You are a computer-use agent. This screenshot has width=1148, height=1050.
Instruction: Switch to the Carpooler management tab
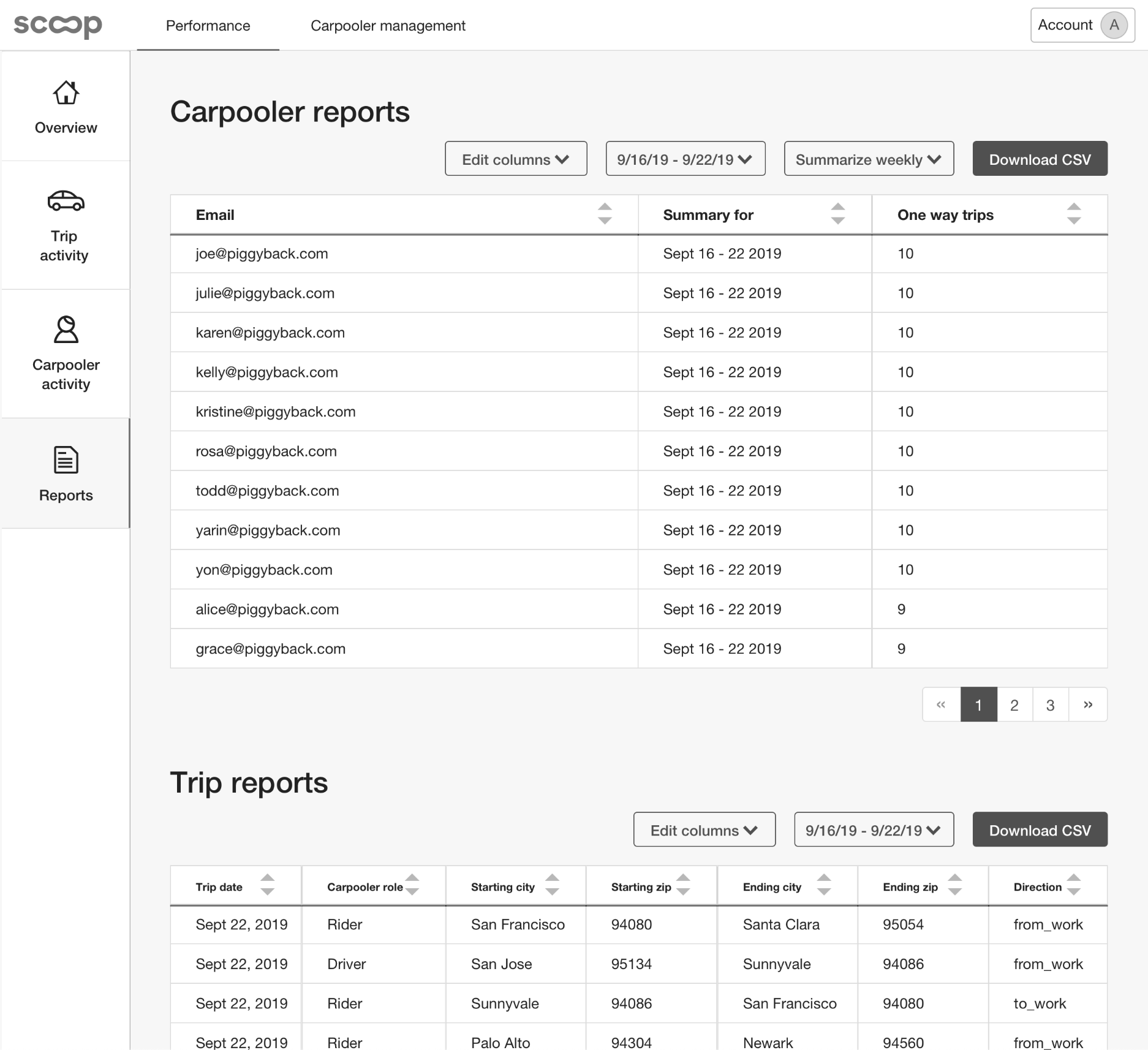click(389, 26)
